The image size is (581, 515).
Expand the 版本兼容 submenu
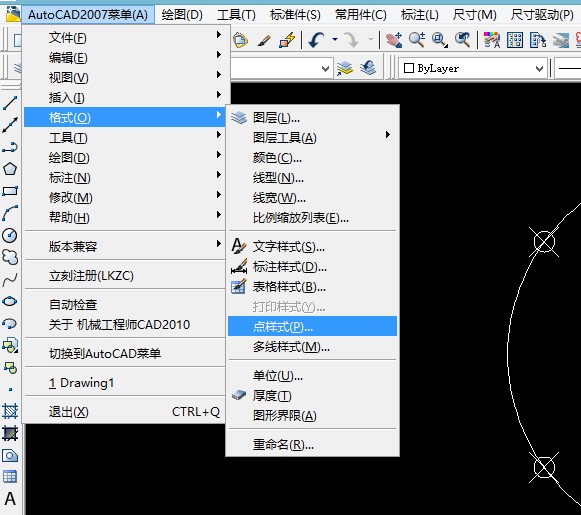pos(124,246)
